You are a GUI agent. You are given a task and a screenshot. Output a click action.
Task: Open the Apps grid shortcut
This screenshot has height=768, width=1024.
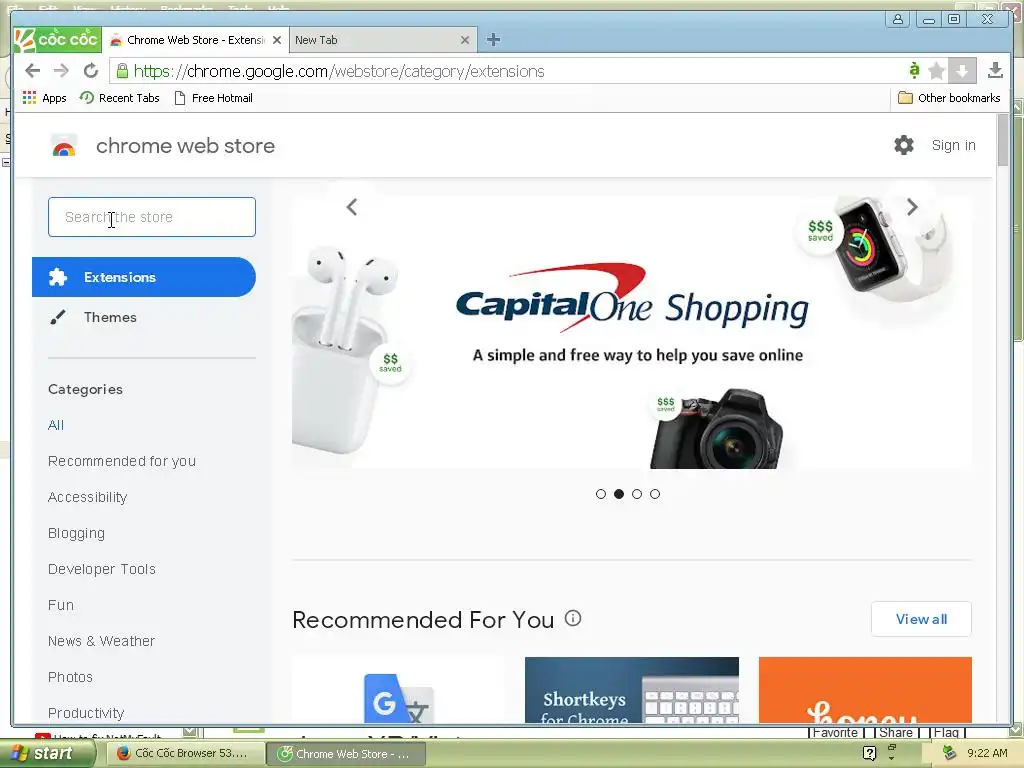(44, 98)
